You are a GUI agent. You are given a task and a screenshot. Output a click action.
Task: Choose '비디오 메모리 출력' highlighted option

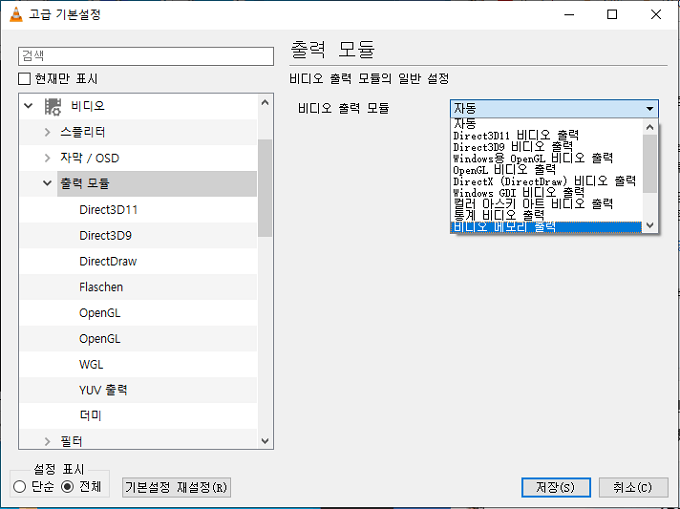[546, 227]
